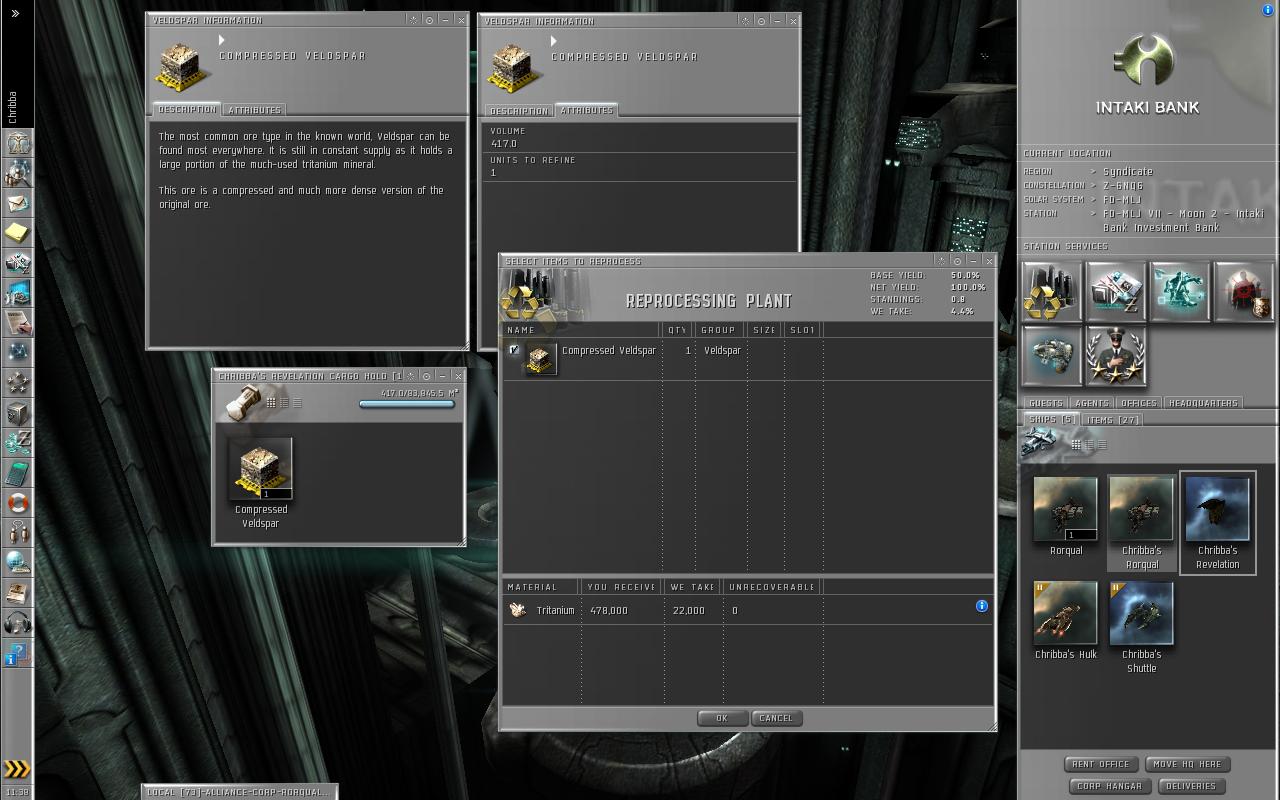Sort reprocess list by Group column
This screenshot has width=1280, height=800.
(718, 330)
